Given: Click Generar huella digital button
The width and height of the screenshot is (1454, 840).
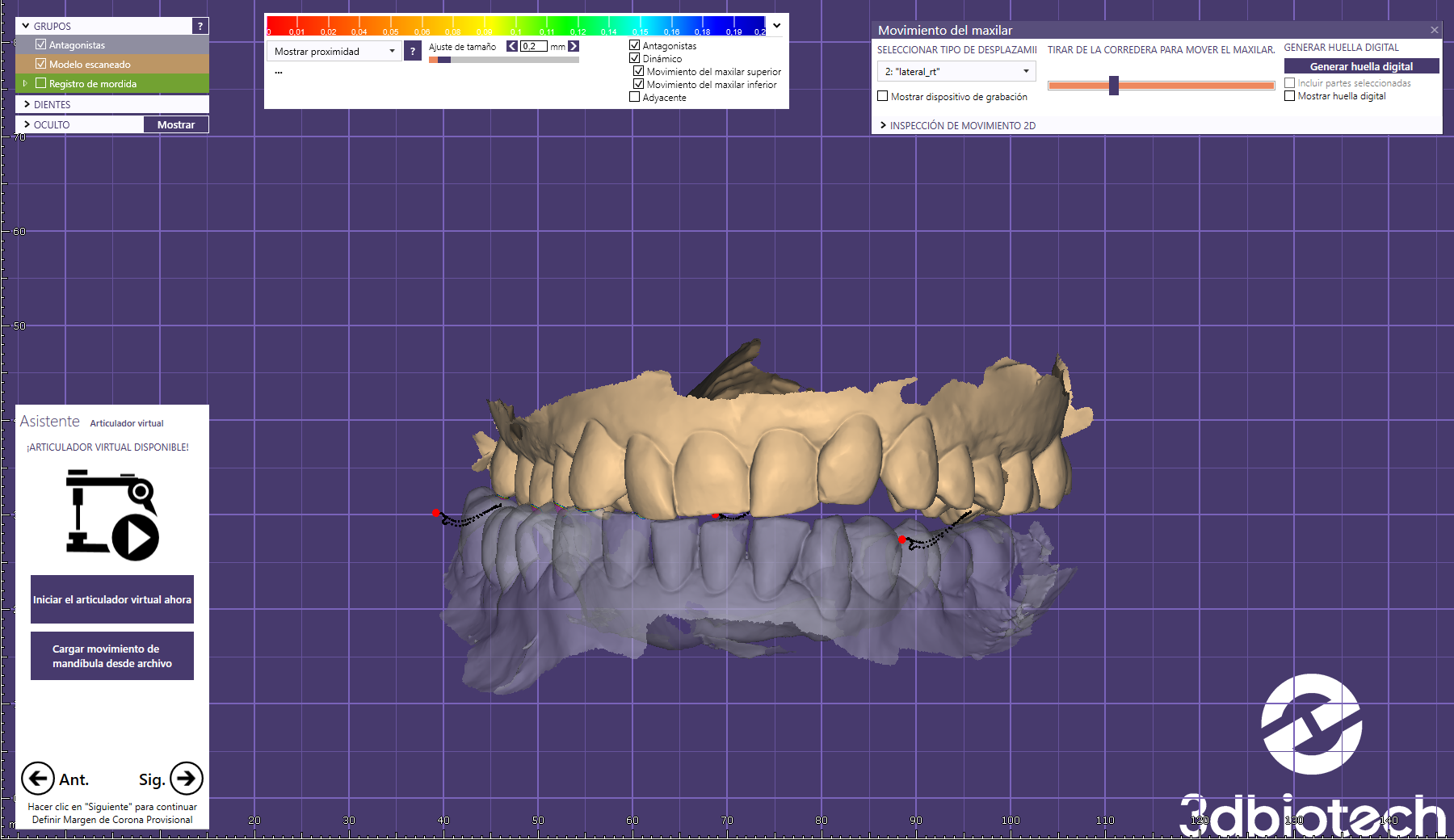Looking at the screenshot, I should 1361,66.
